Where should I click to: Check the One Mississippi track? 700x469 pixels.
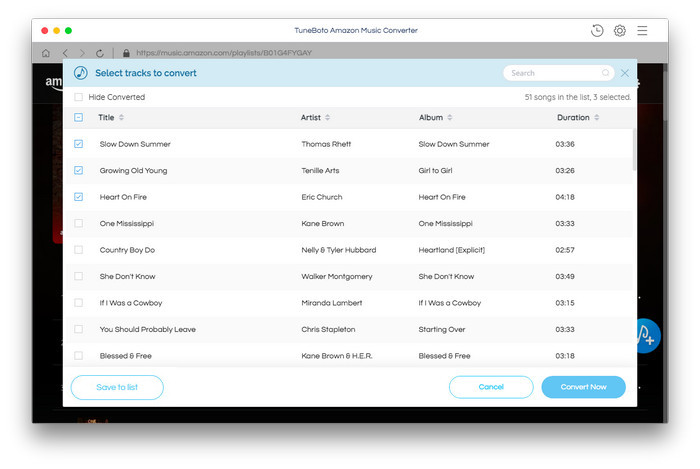click(79, 223)
